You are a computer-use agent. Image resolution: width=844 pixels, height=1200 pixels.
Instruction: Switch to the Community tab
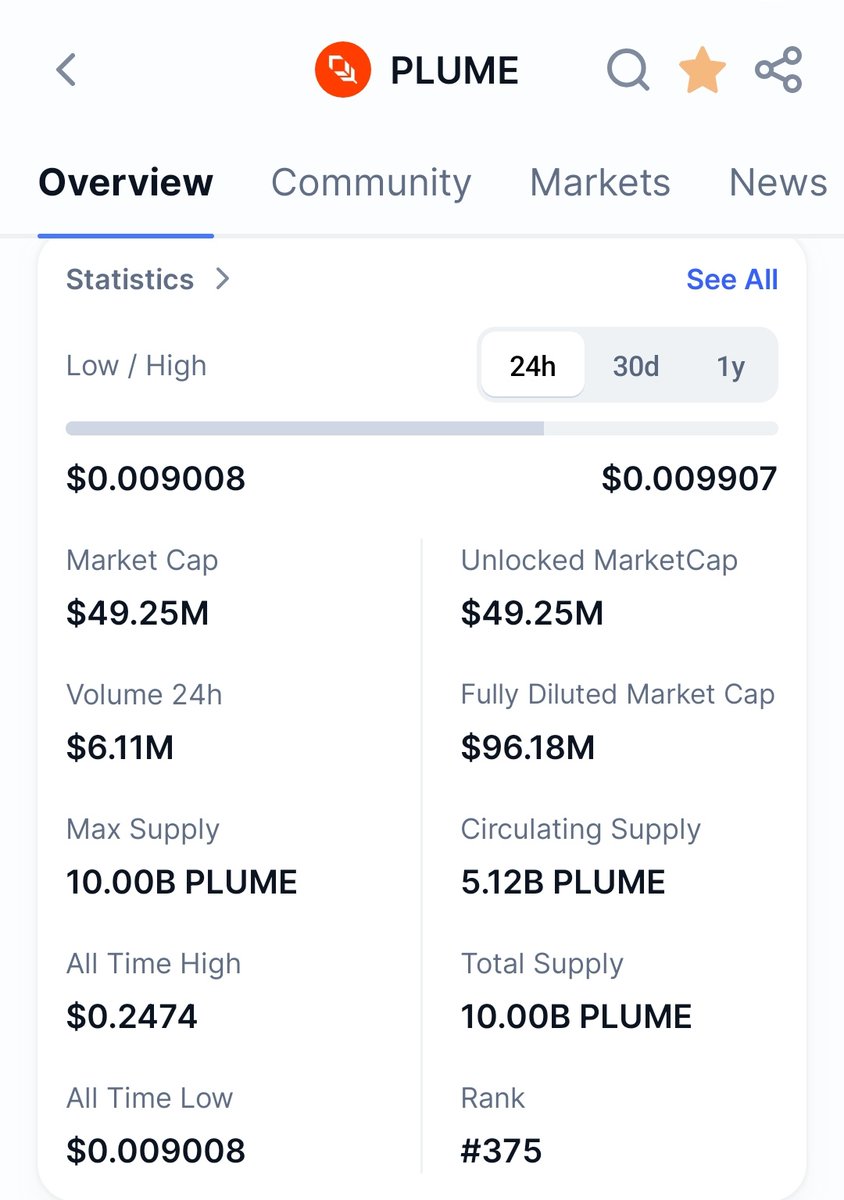(371, 183)
